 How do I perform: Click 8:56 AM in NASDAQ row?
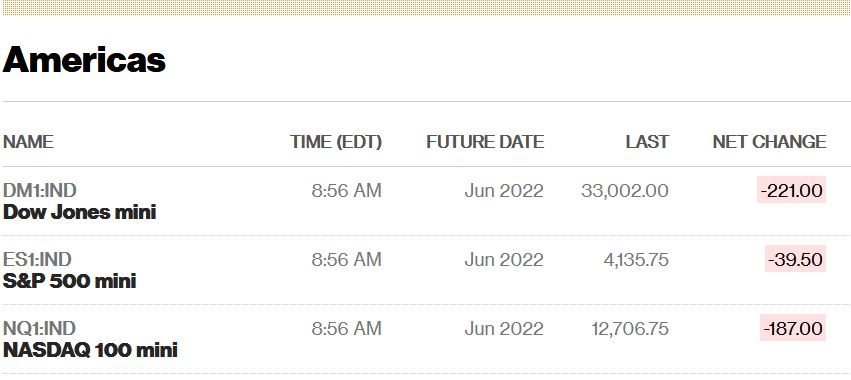coord(346,328)
